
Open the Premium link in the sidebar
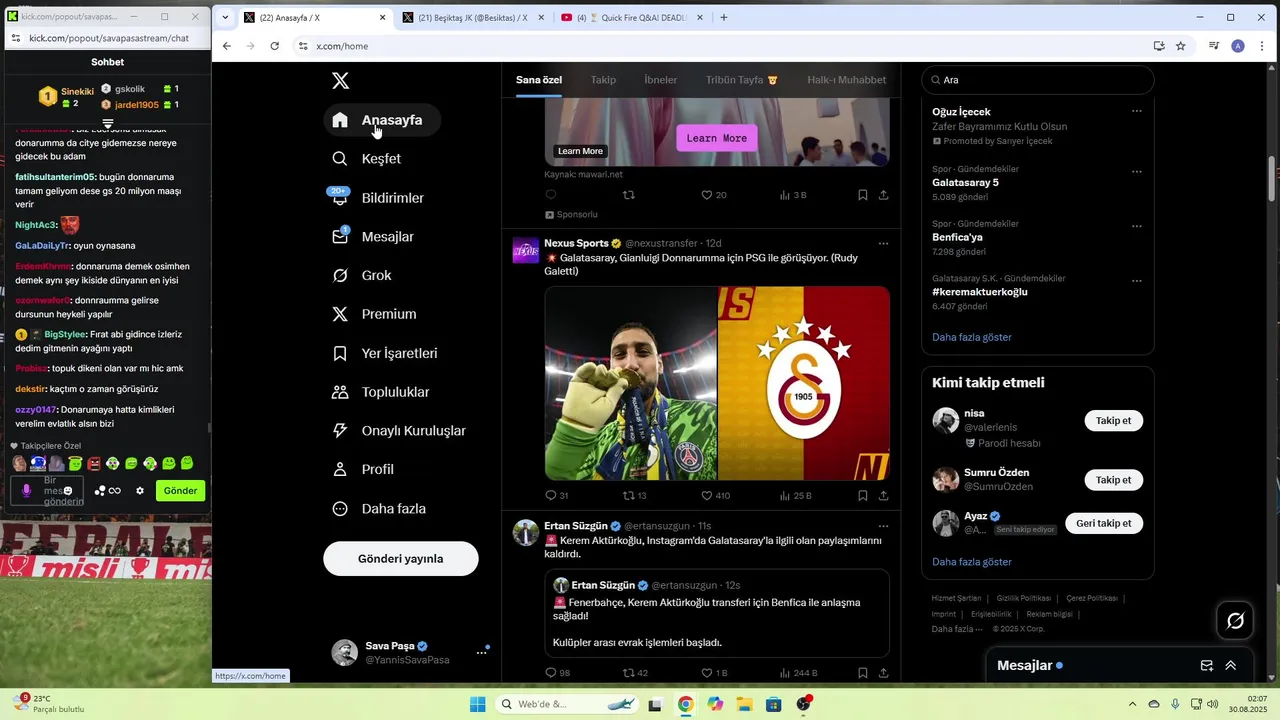(374, 314)
